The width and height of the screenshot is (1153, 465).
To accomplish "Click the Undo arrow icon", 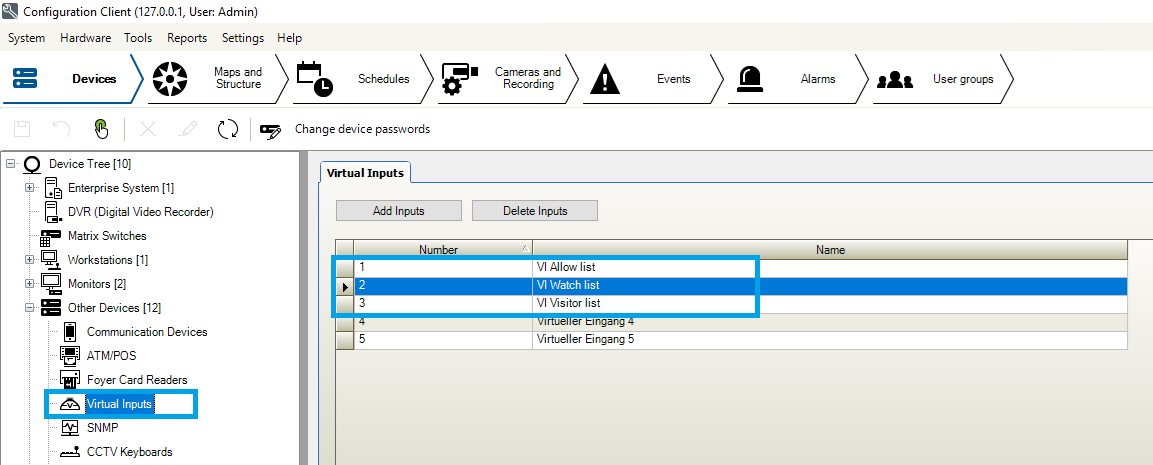I will tap(62, 129).
